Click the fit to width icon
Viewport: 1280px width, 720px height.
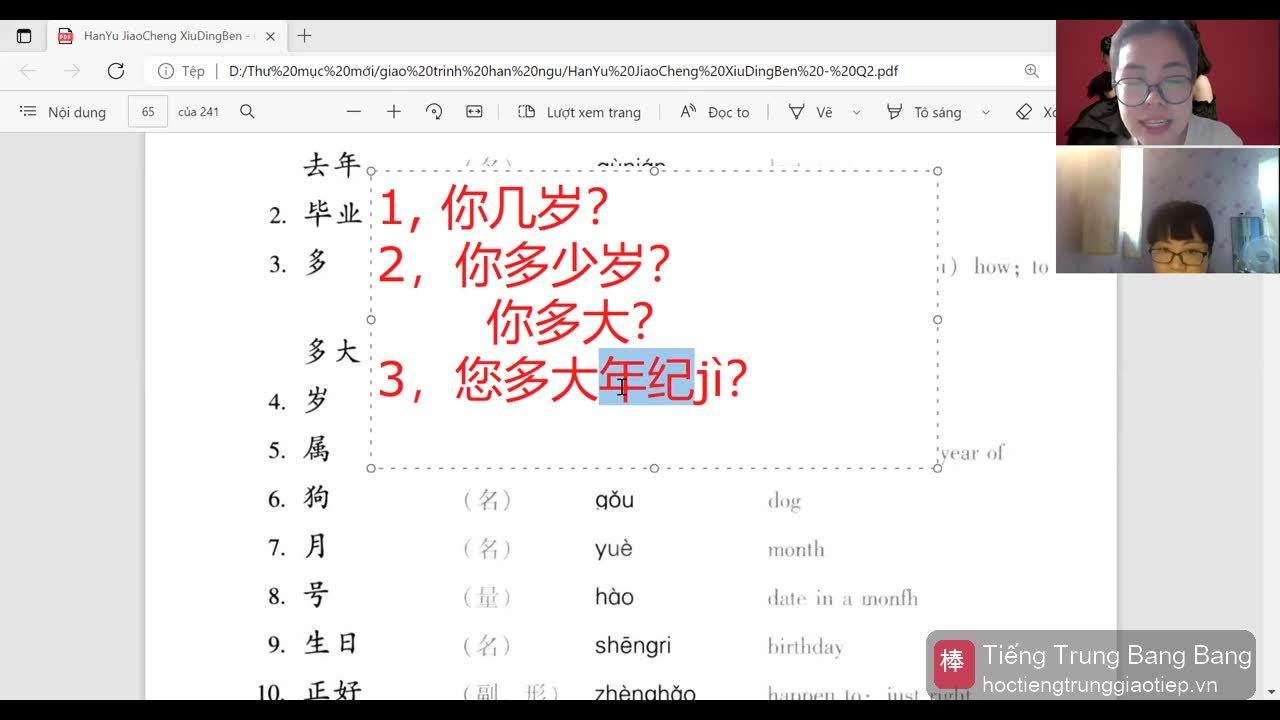474,112
